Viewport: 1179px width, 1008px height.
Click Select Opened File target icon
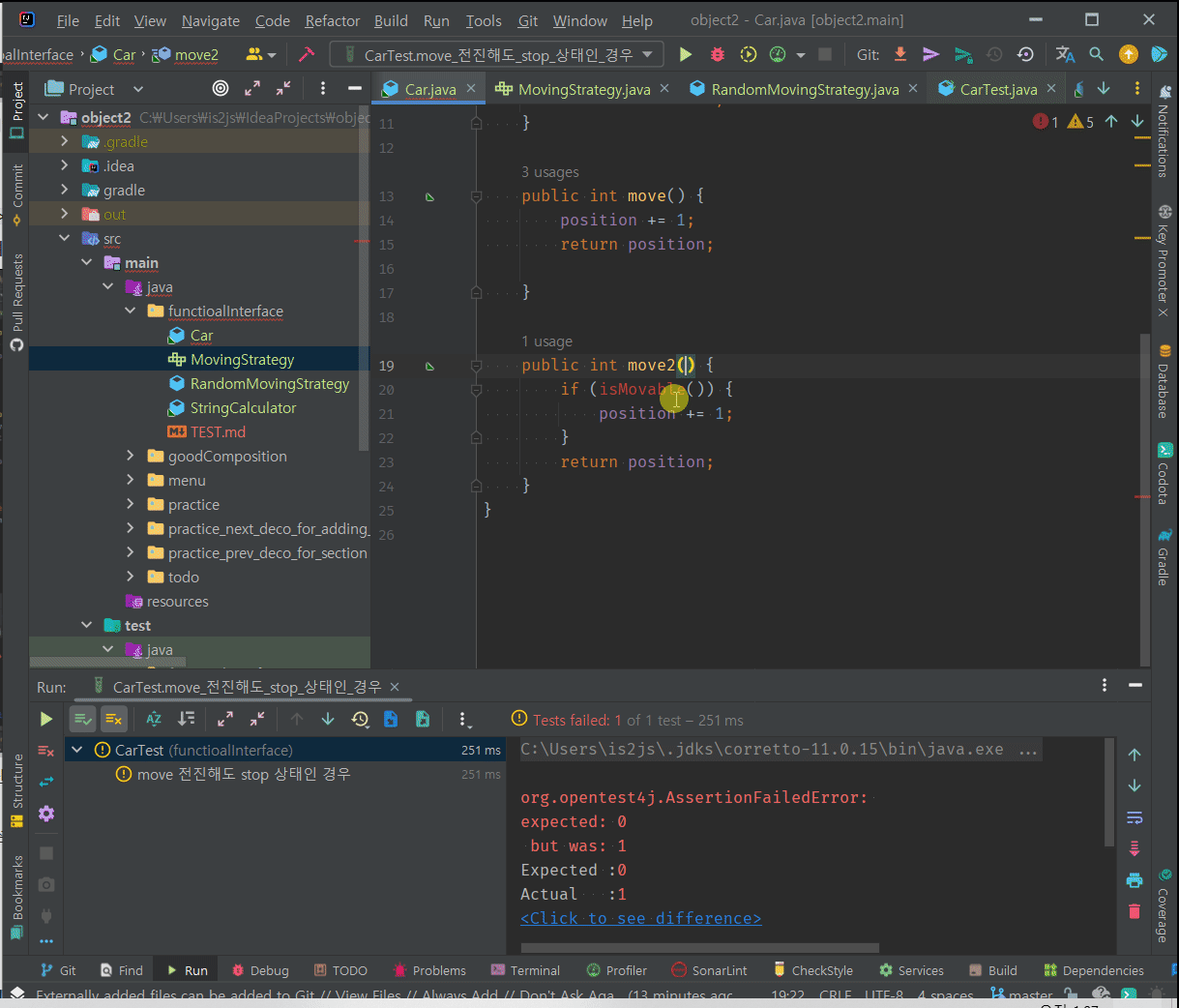pyautogui.click(x=221, y=89)
